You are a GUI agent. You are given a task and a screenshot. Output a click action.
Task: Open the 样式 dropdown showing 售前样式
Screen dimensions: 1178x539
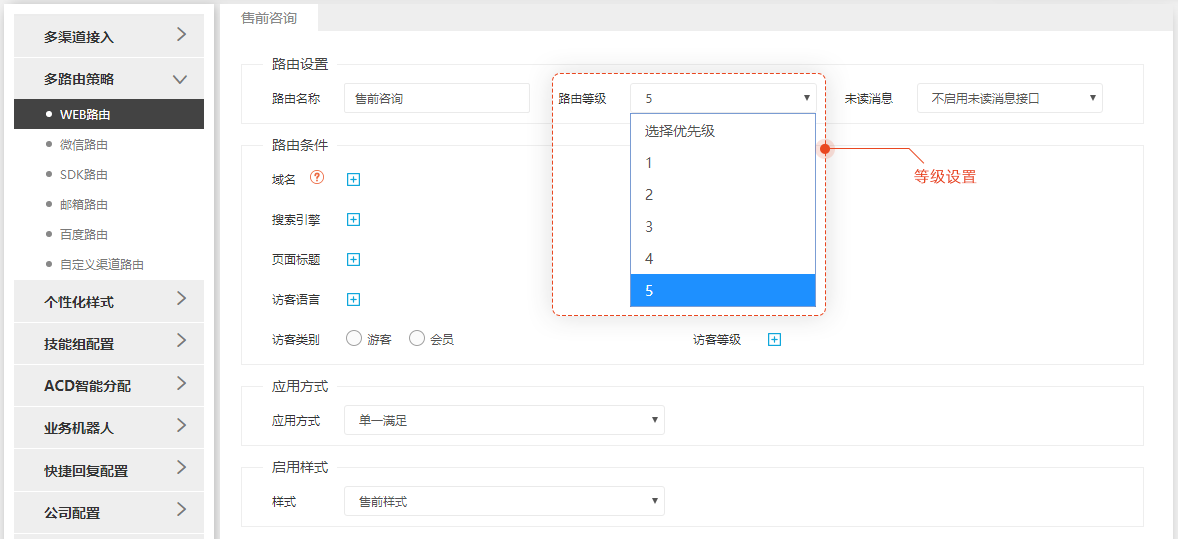tap(504, 501)
